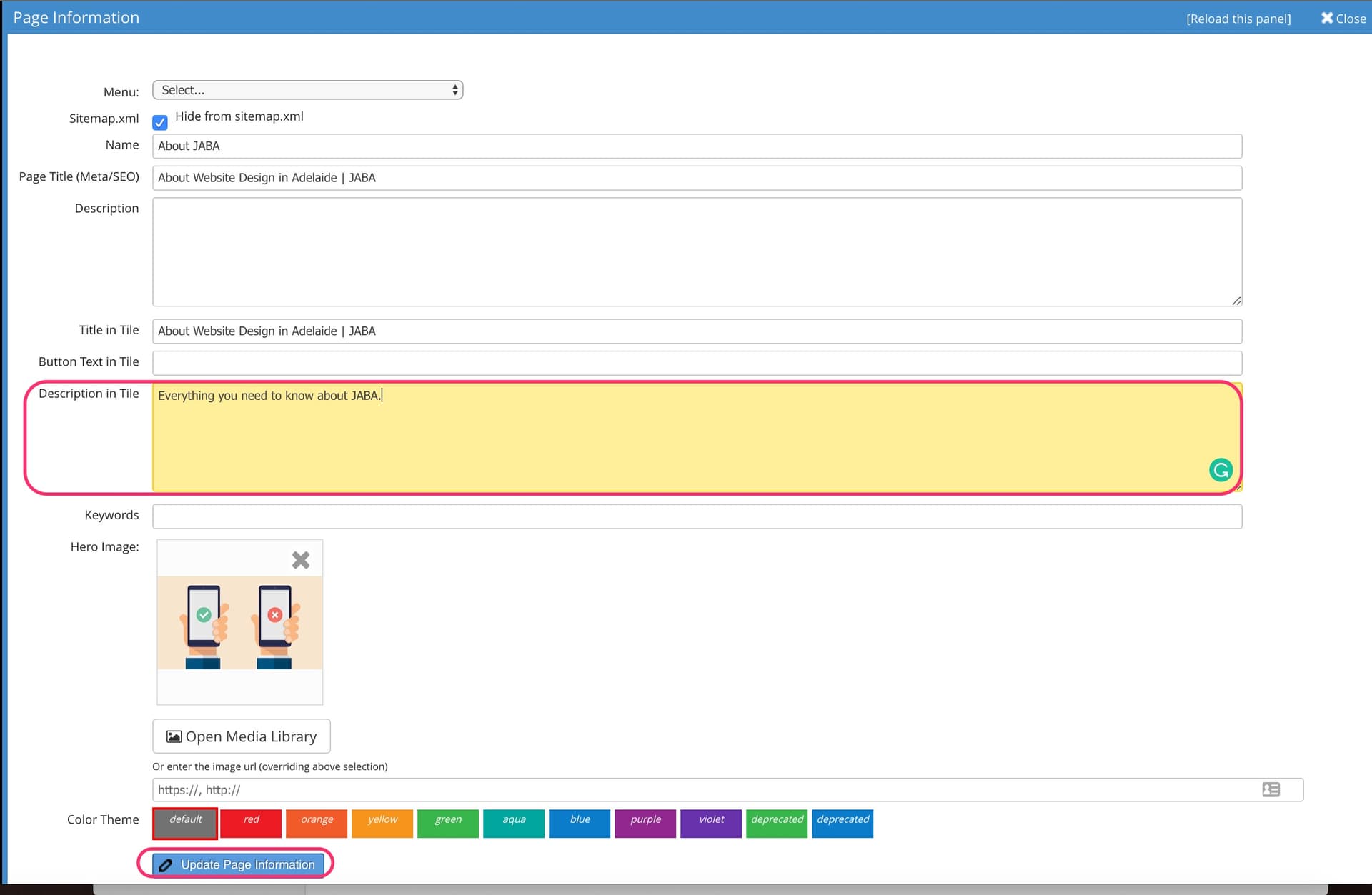This screenshot has height=895, width=1372.
Task: Click the image URL input field
Action: pyautogui.click(x=727, y=790)
